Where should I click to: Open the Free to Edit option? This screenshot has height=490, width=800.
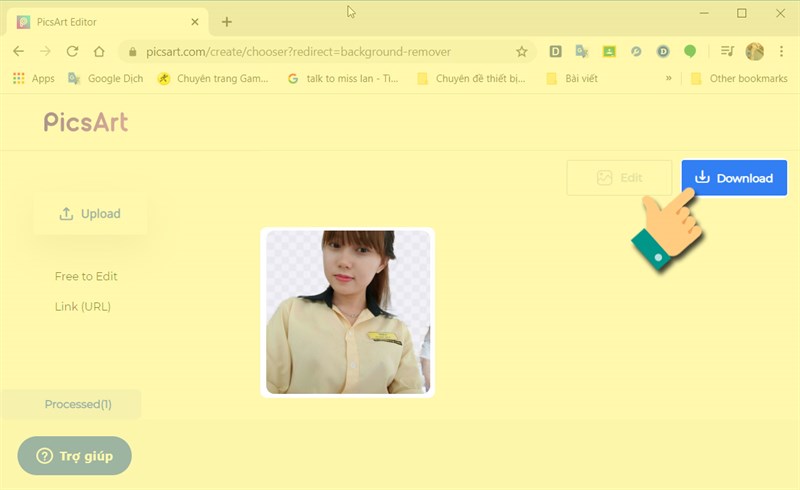click(x=86, y=276)
